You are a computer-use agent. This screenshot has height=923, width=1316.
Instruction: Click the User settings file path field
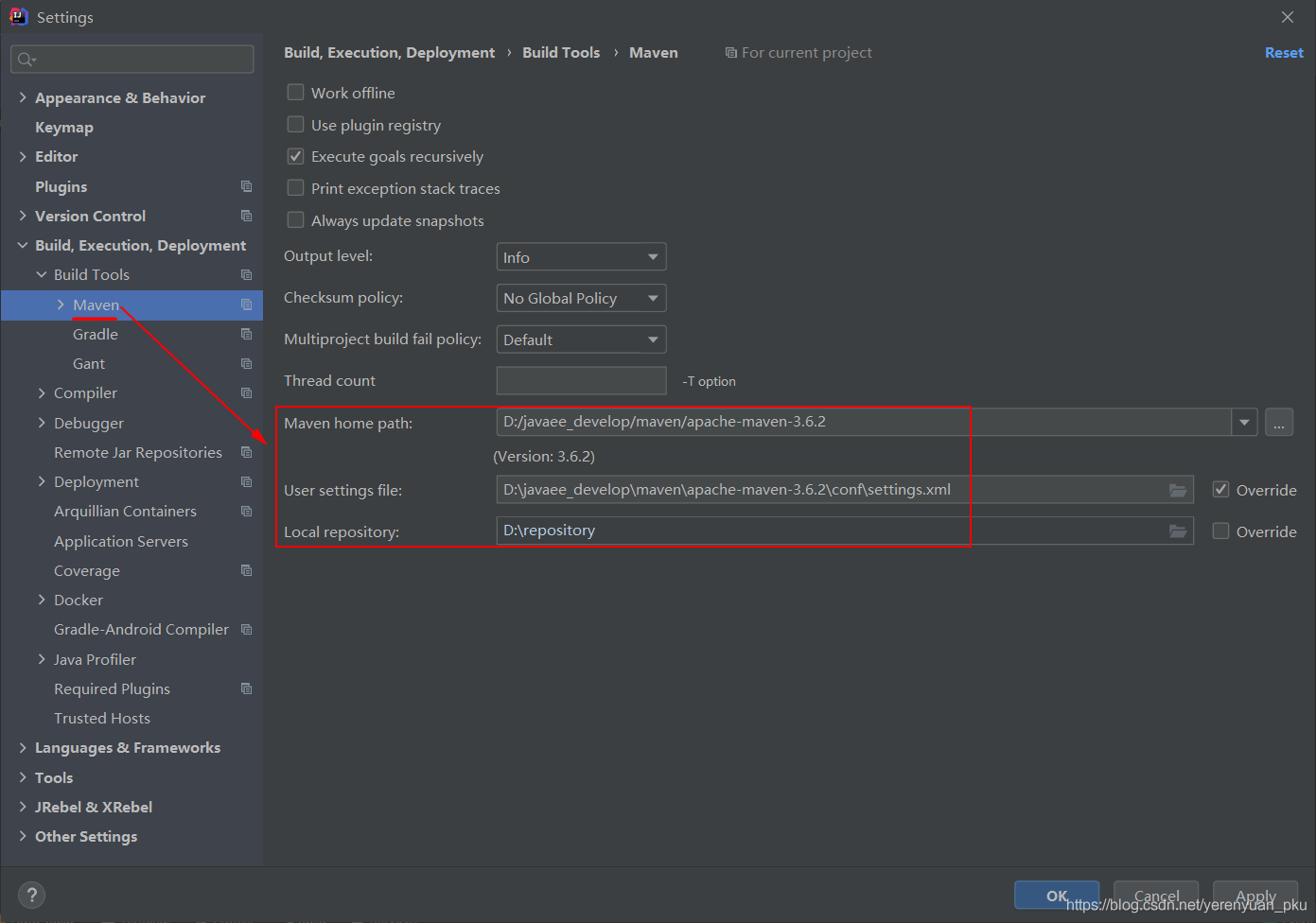[845, 490]
